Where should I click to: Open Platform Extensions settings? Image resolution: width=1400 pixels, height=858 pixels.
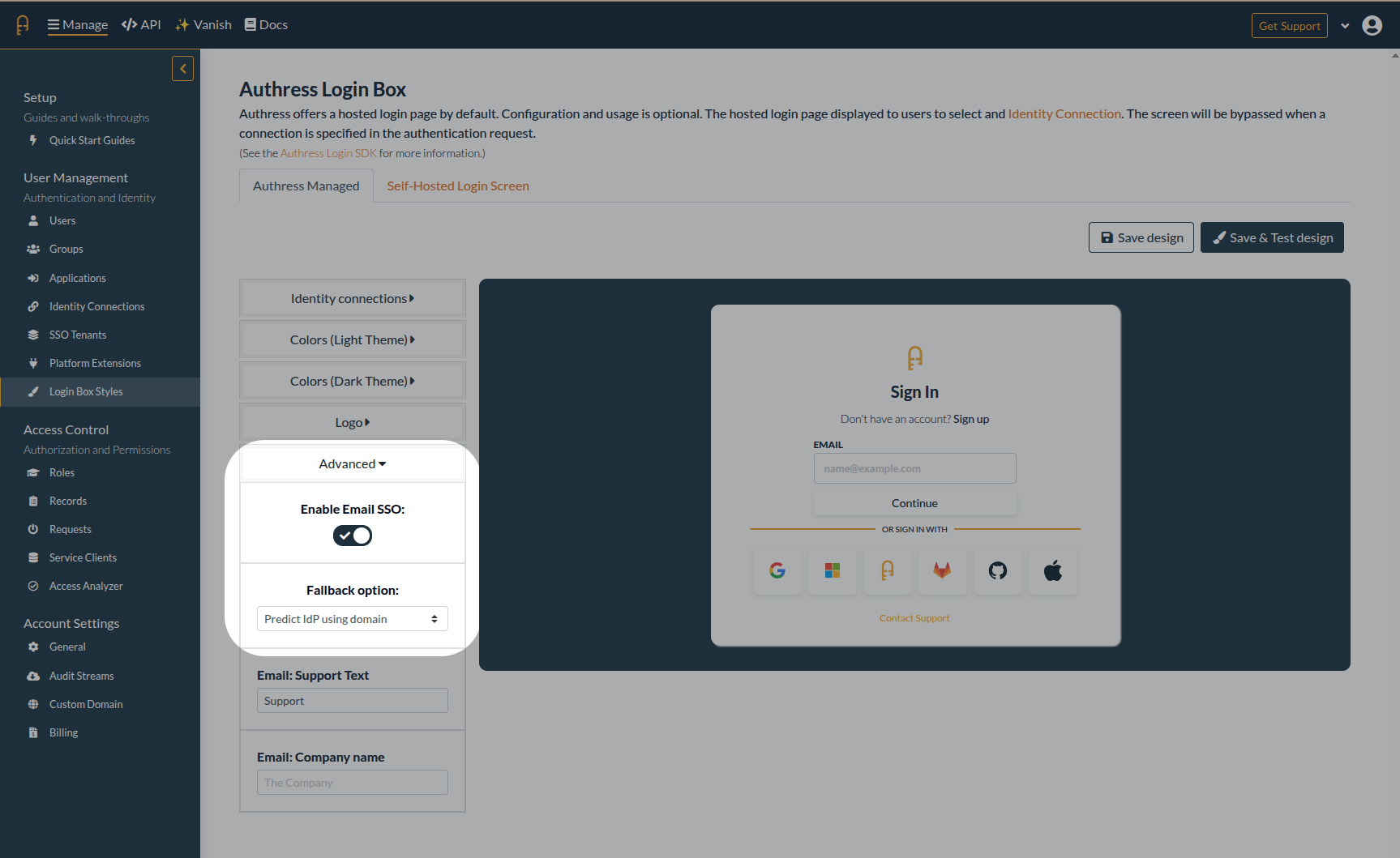95,363
